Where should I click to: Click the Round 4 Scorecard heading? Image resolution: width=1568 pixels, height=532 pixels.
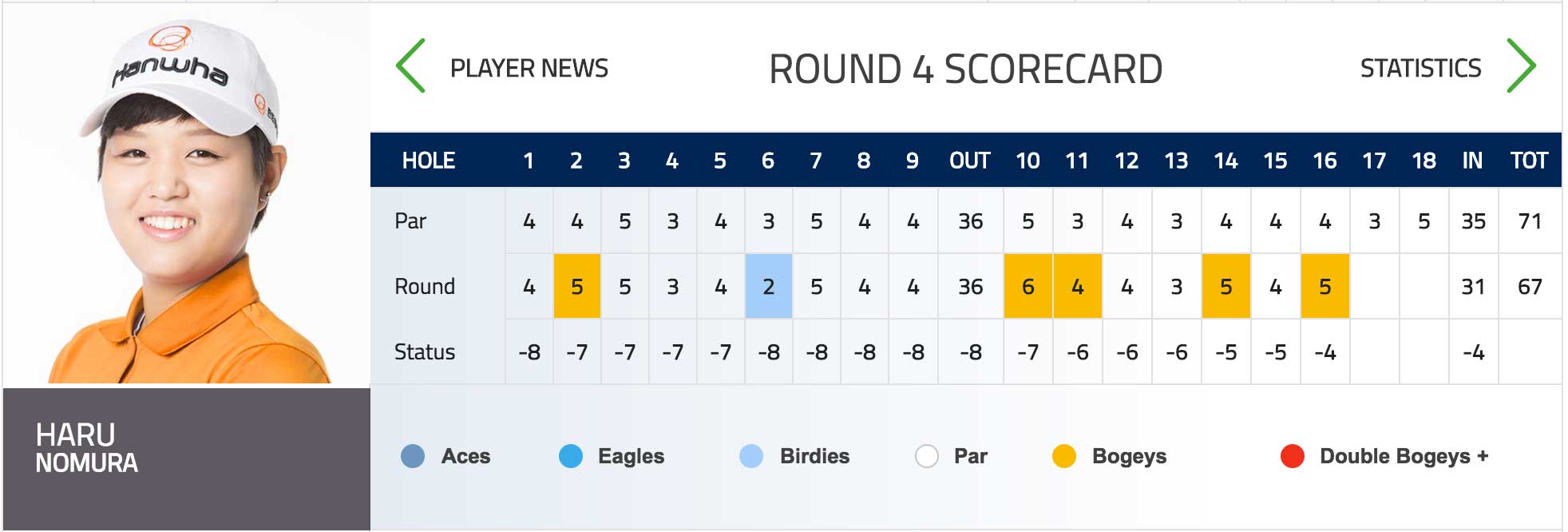click(965, 69)
